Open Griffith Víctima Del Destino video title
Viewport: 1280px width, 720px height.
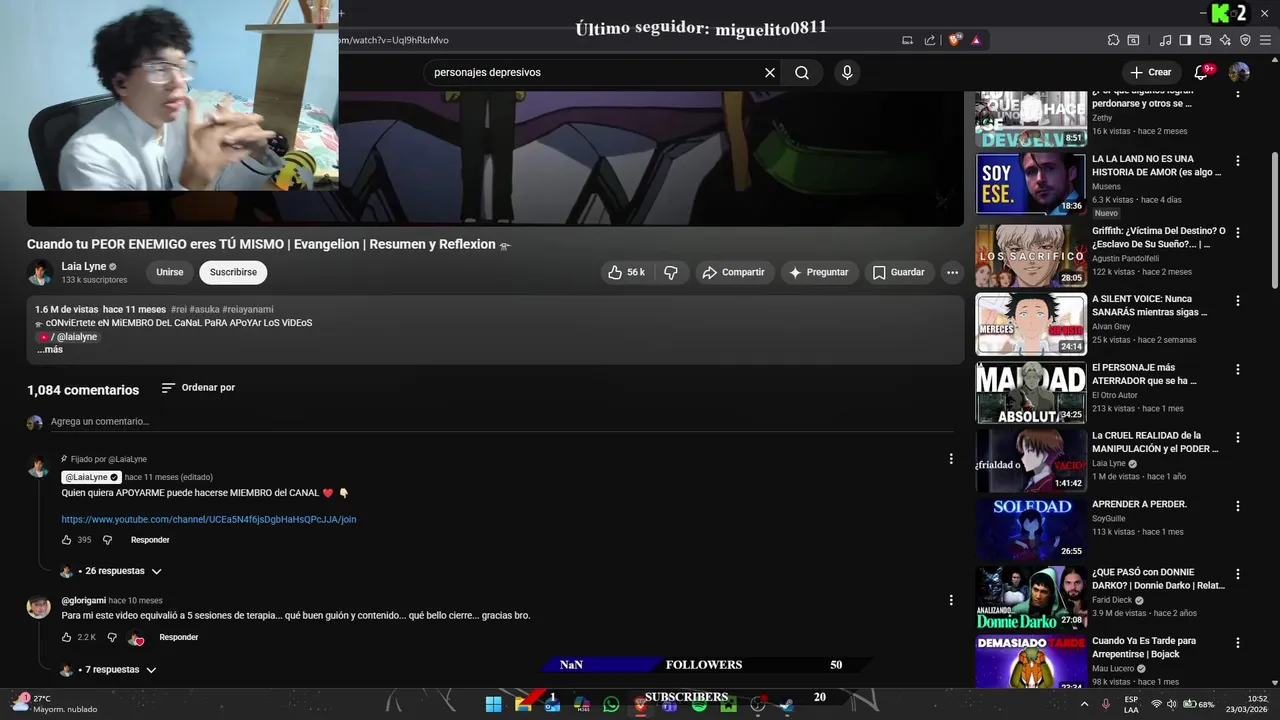[1158, 237]
